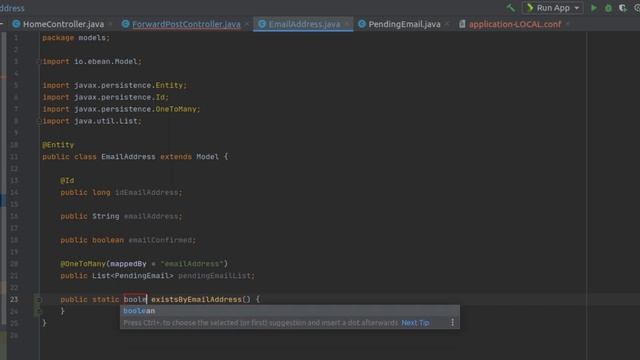Image resolution: width=640 pixels, height=360 pixels.
Task: Click the package models line
Action: [x=76, y=38]
